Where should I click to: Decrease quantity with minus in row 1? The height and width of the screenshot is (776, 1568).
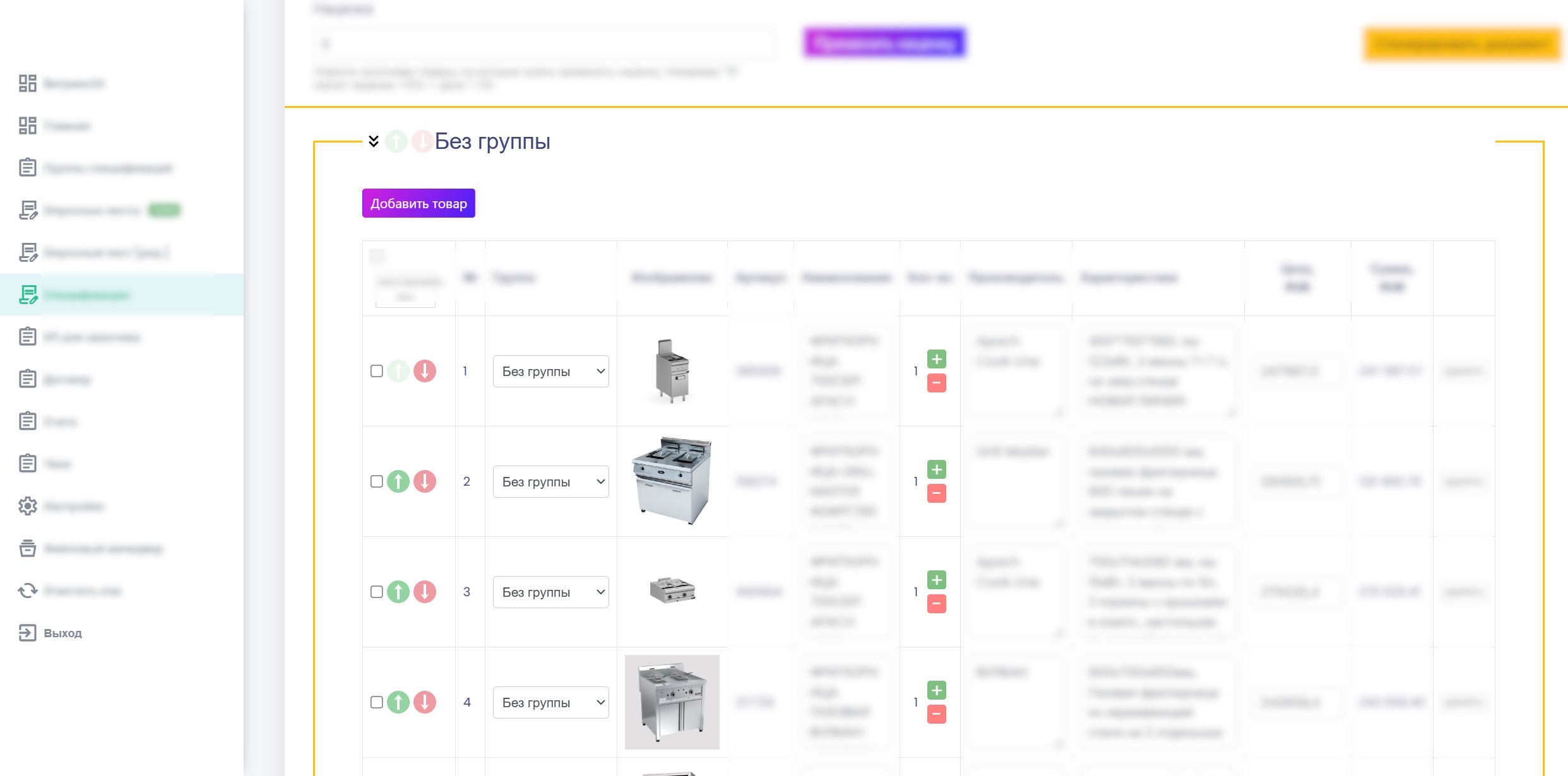click(x=937, y=383)
